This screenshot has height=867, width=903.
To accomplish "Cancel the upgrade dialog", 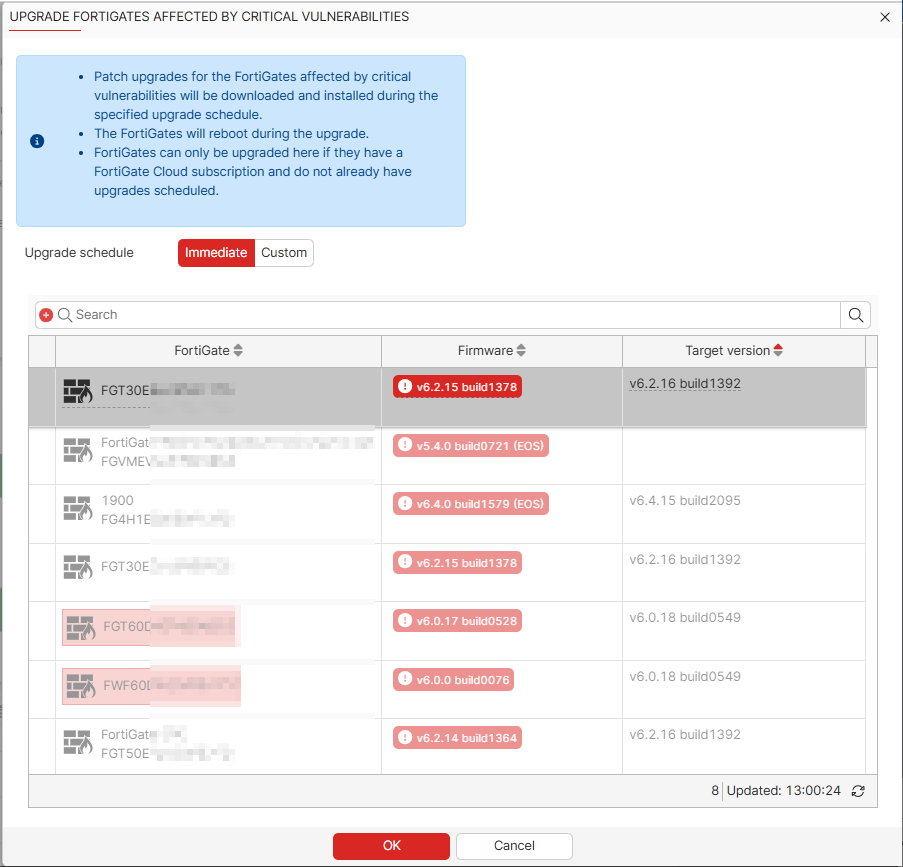I will click(x=514, y=846).
